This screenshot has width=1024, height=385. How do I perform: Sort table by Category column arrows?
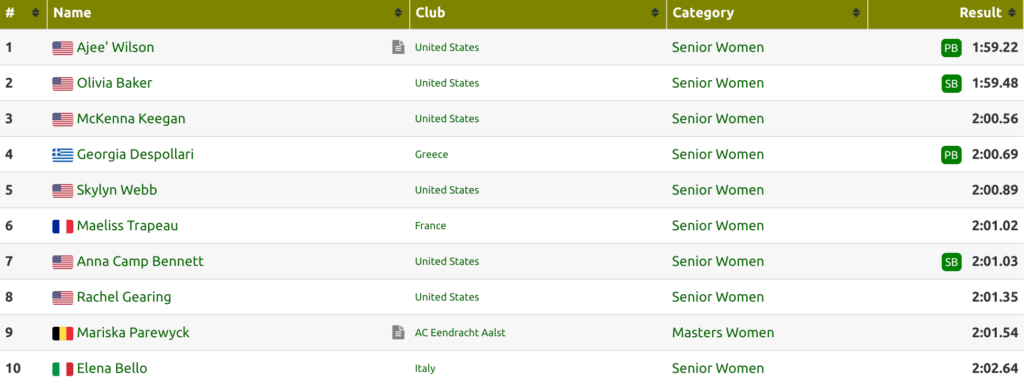pos(856,13)
